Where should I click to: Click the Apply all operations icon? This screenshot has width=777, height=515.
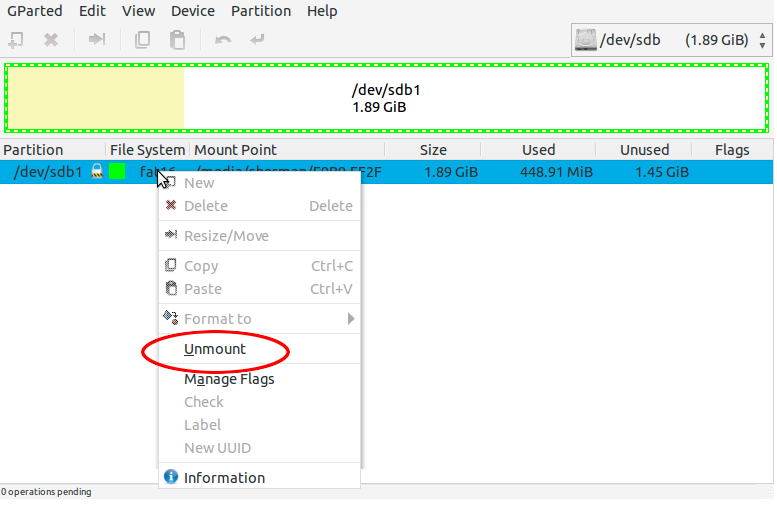[x=257, y=40]
